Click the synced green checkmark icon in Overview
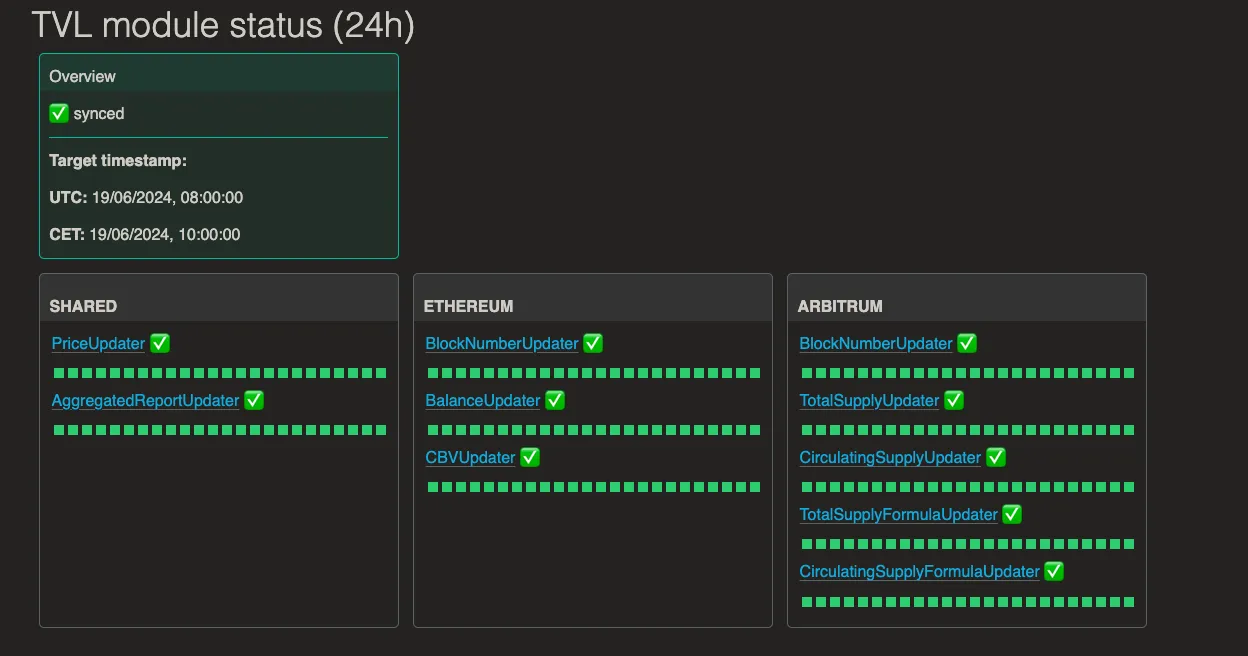 [x=59, y=114]
